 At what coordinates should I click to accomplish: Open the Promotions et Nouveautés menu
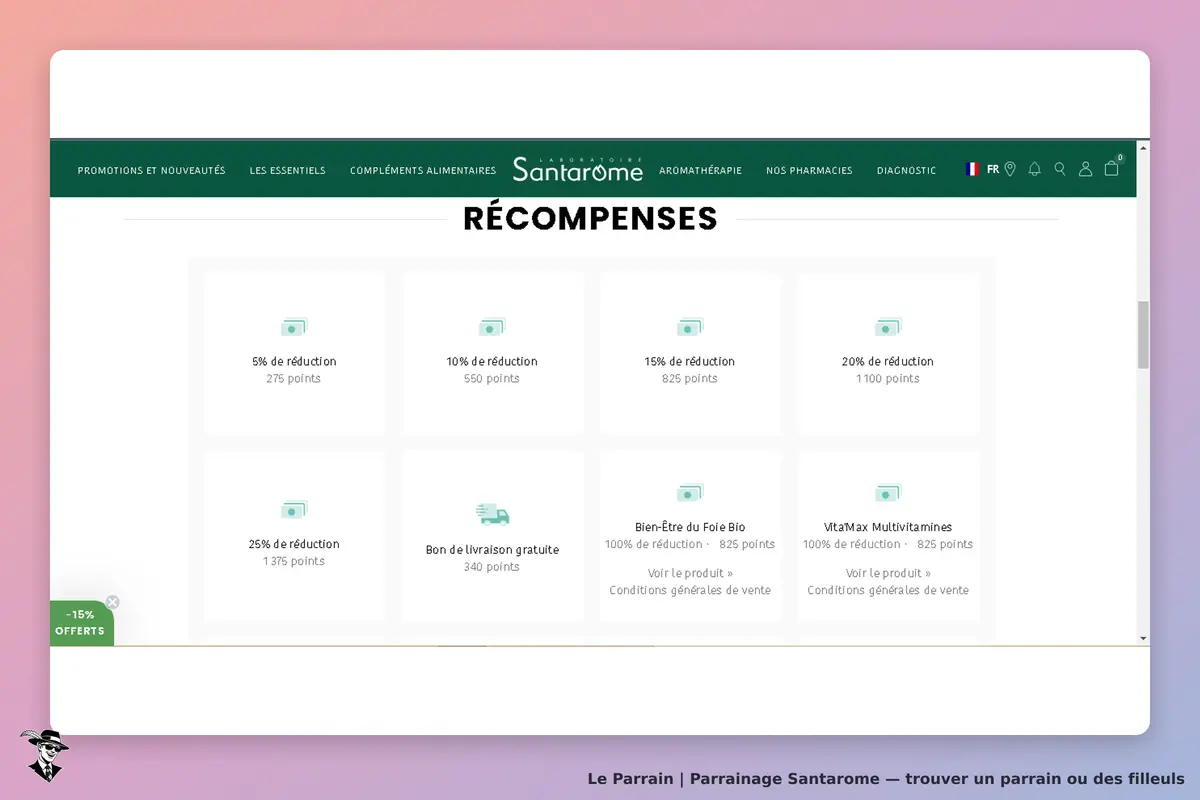pyautogui.click(x=152, y=171)
